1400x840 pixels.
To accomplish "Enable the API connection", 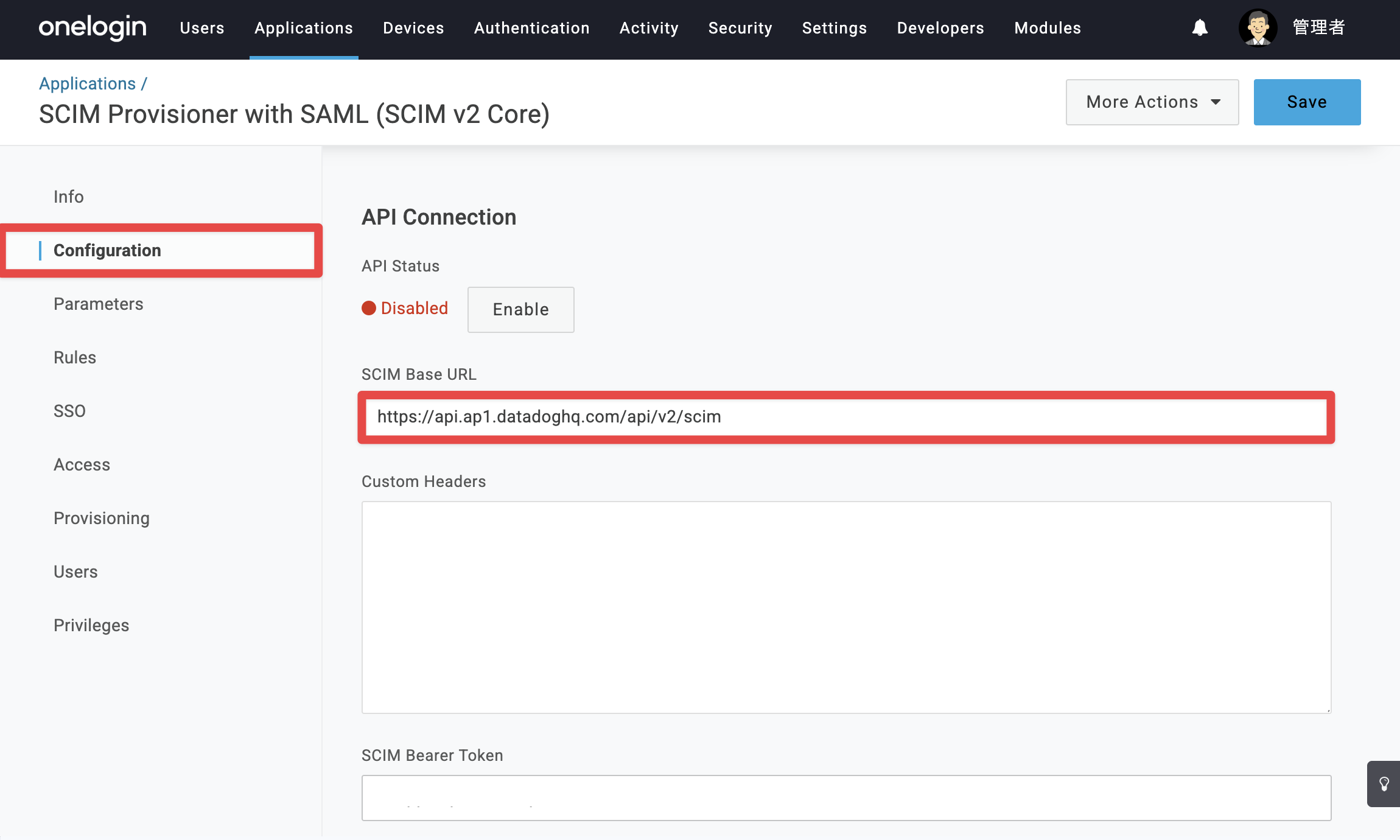I will coord(521,310).
